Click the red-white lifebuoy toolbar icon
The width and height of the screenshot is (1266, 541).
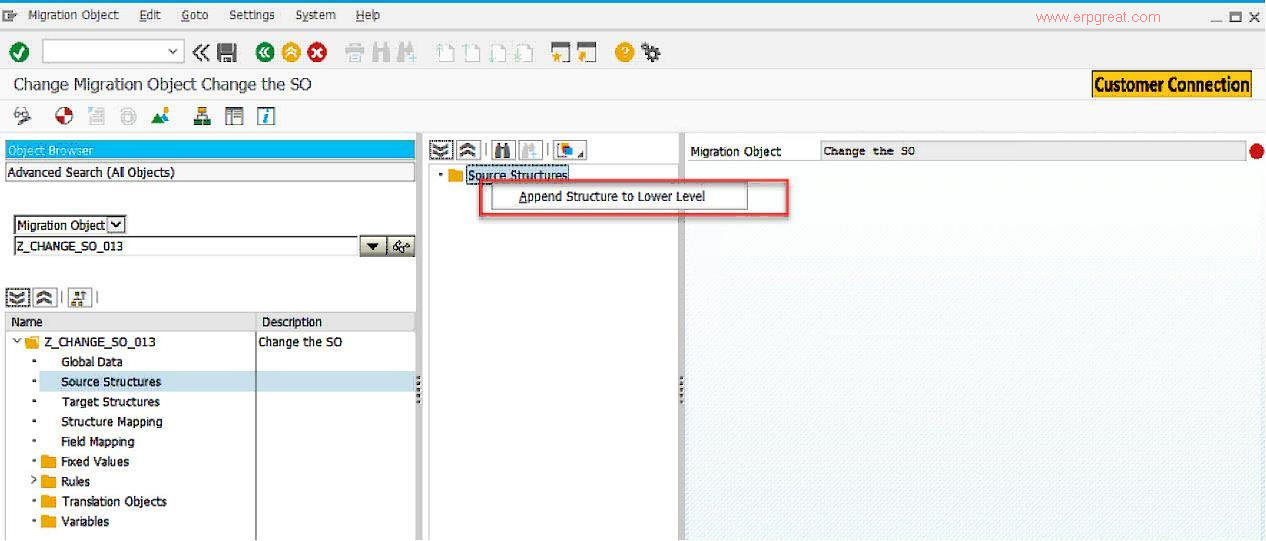[64, 116]
